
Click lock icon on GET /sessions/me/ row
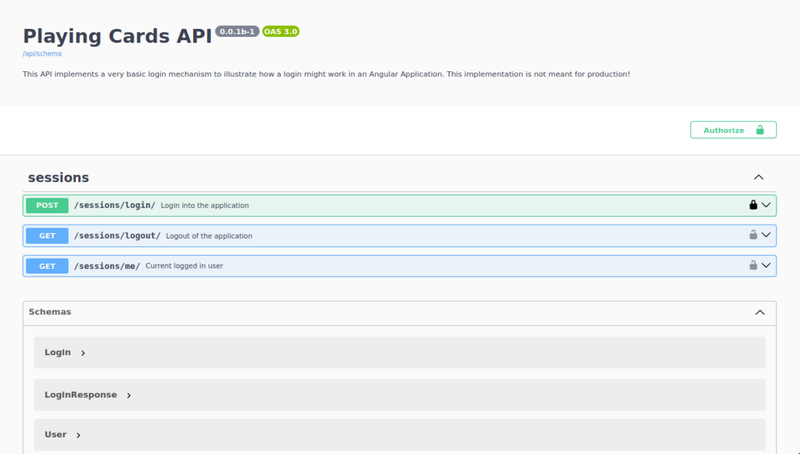[753, 266]
